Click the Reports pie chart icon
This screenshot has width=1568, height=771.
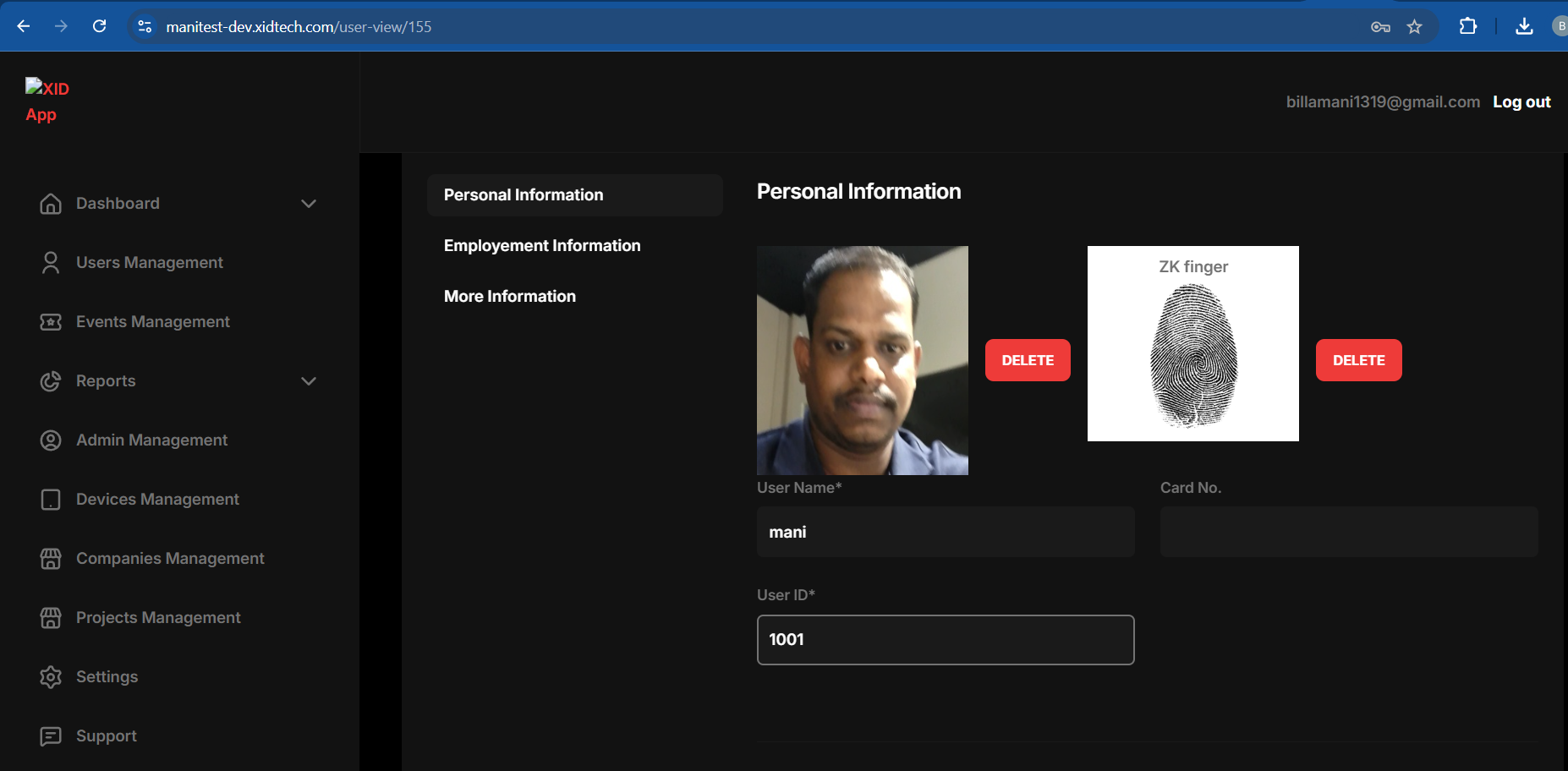(51, 381)
